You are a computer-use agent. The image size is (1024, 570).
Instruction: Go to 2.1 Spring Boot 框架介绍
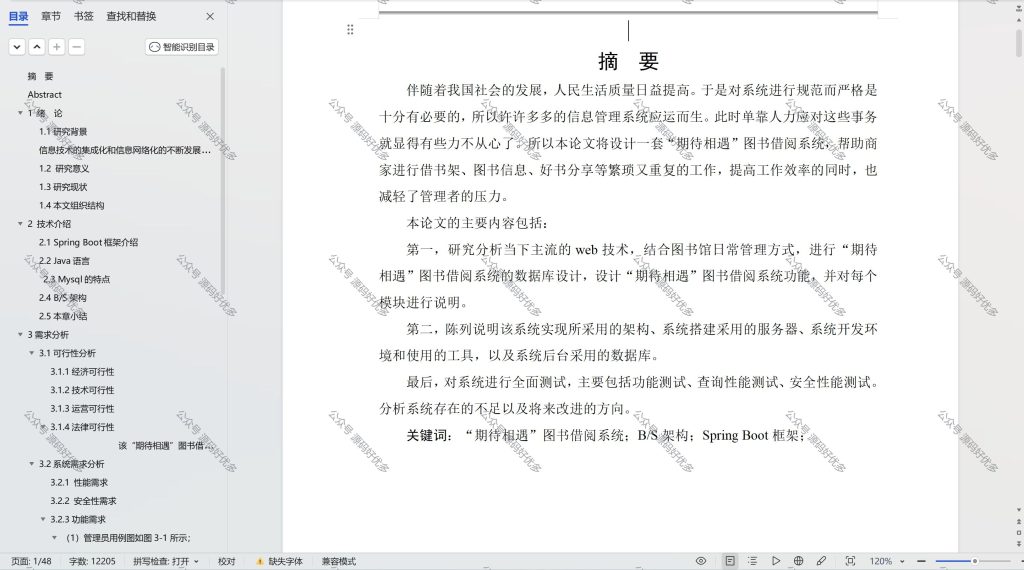[x=88, y=242]
